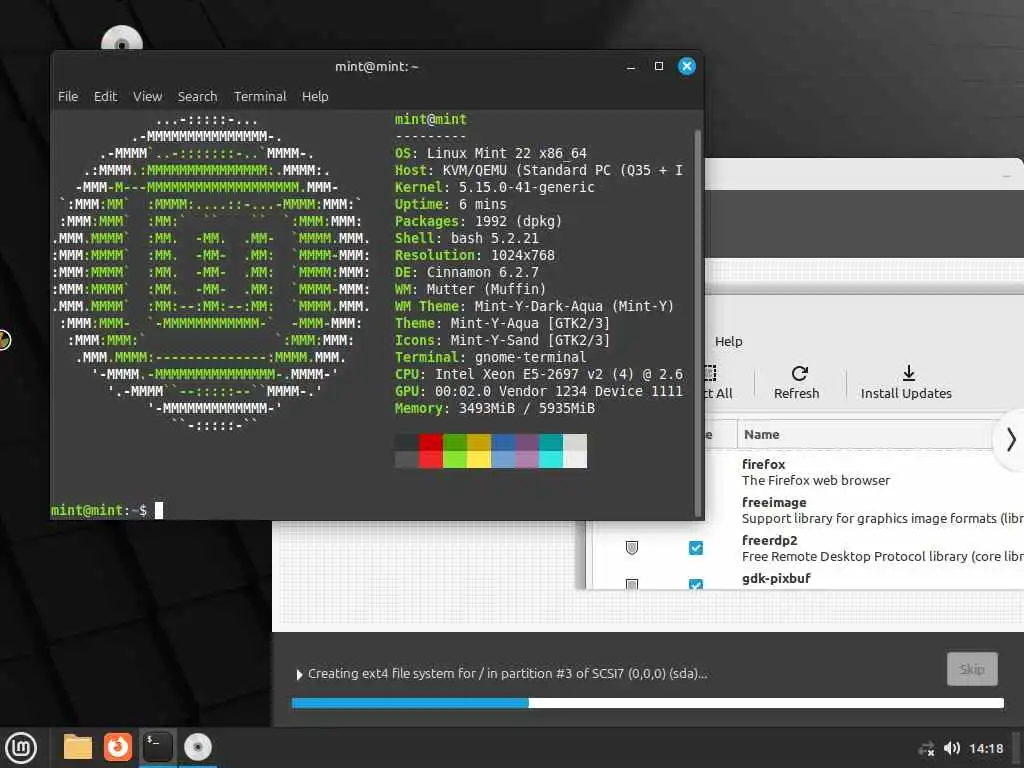Click the Refresh icon in Update Manager
This screenshot has width=1024, height=768.
(799, 373)
